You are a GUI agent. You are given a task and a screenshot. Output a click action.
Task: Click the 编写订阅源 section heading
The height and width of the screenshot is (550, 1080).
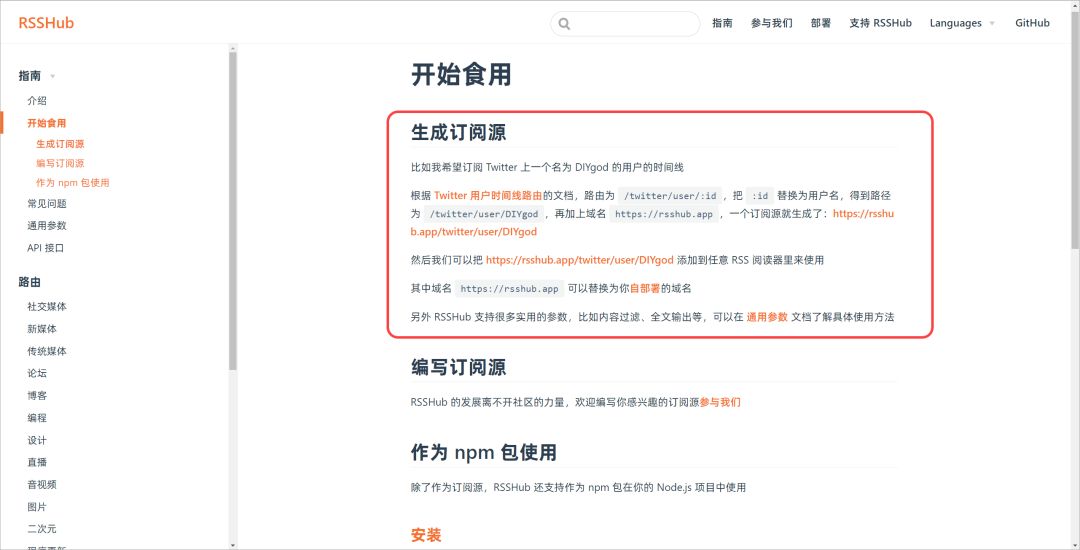[x=458, y=367]
